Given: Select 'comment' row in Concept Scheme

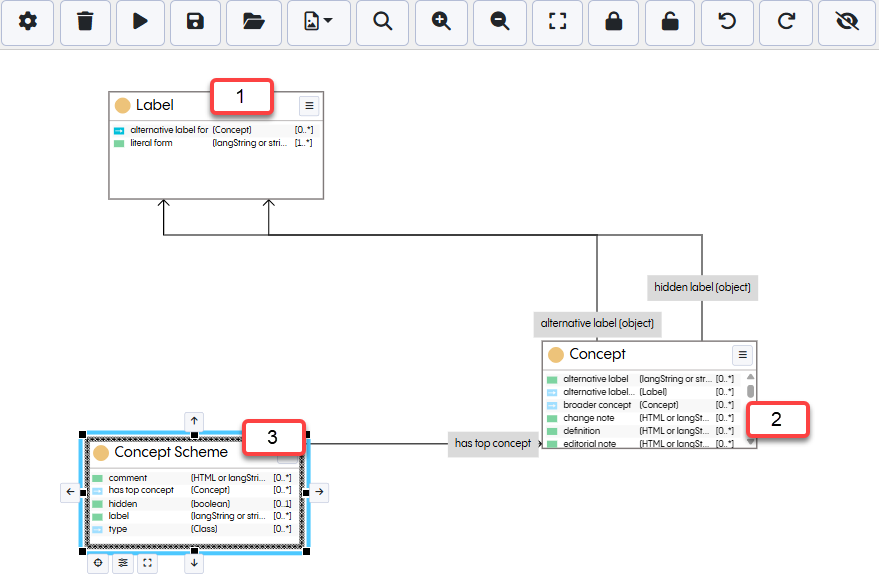Looking at the screenshot, I should (192, 478).
